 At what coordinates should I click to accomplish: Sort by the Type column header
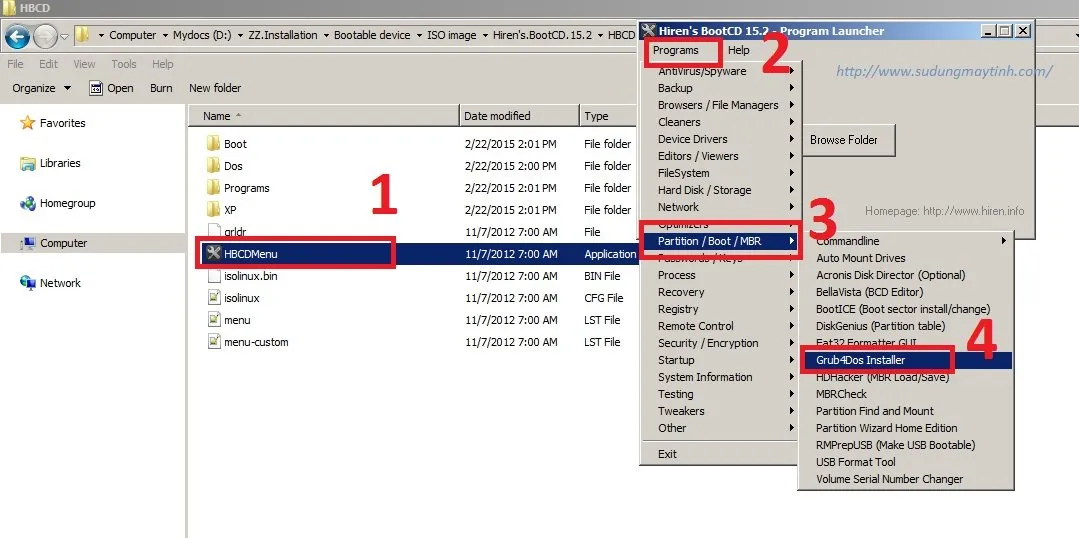pyautogui.click(x=610, y=116)
